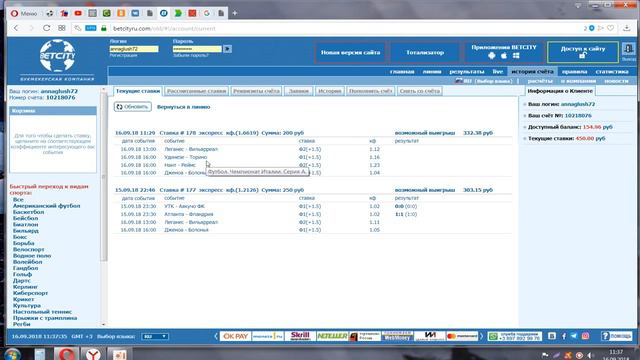Switch to Снять со счёта tab
This screenshot has width=640, height=360.
tap(420, 91)
